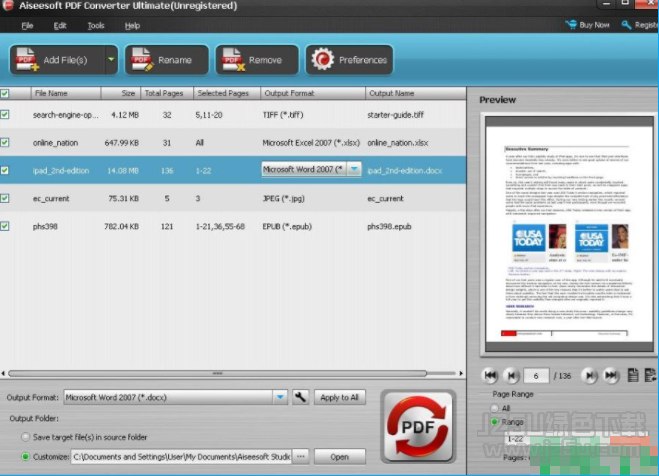Click the left scroll arrow of file list
Screen dimensions: 659x476
[3, 373]
